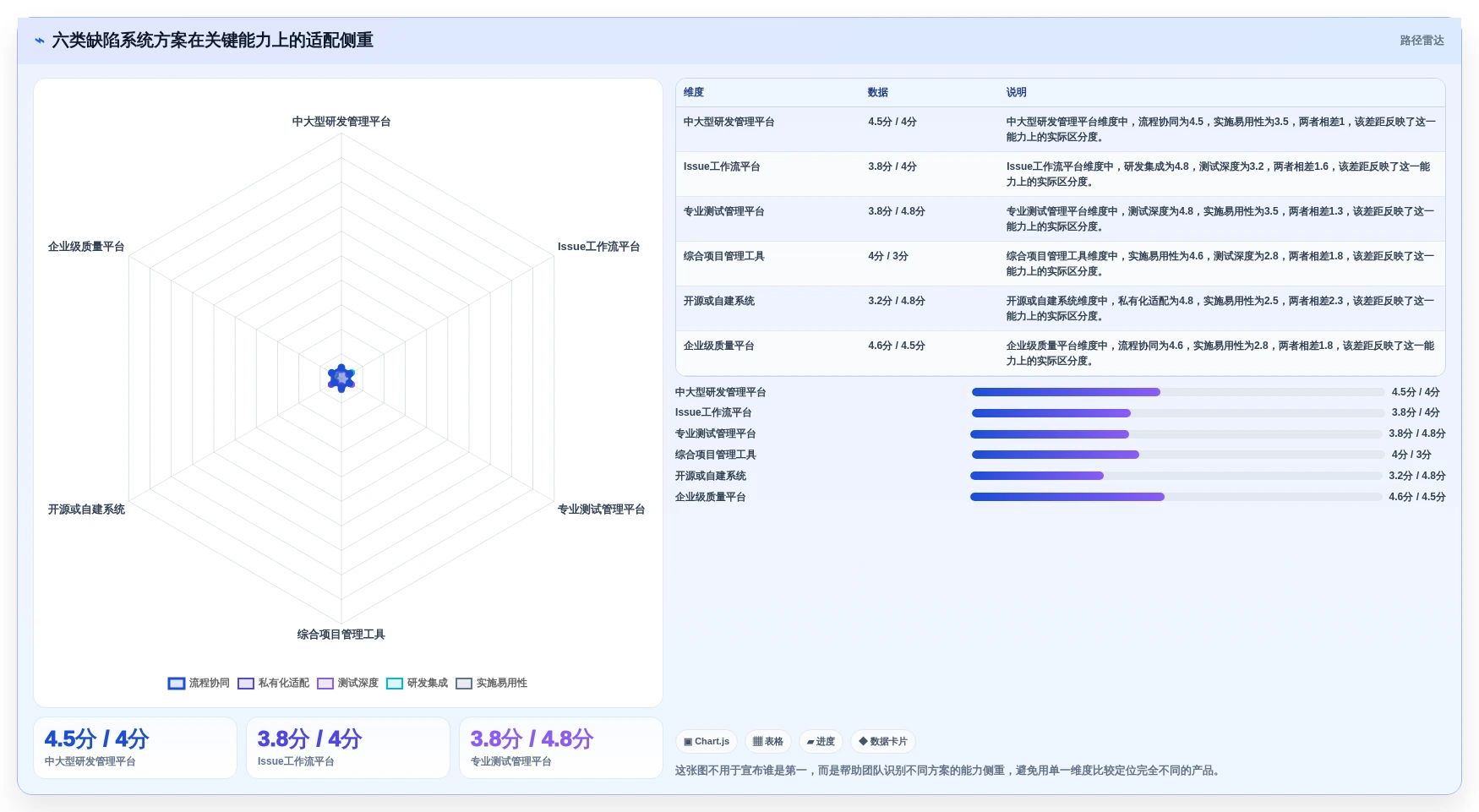This screenshot has width=1479, height=812.
Task: Open the 3.8分 / 4.8分 专业测试管理平台 card
Action: (x=561, y=748)
